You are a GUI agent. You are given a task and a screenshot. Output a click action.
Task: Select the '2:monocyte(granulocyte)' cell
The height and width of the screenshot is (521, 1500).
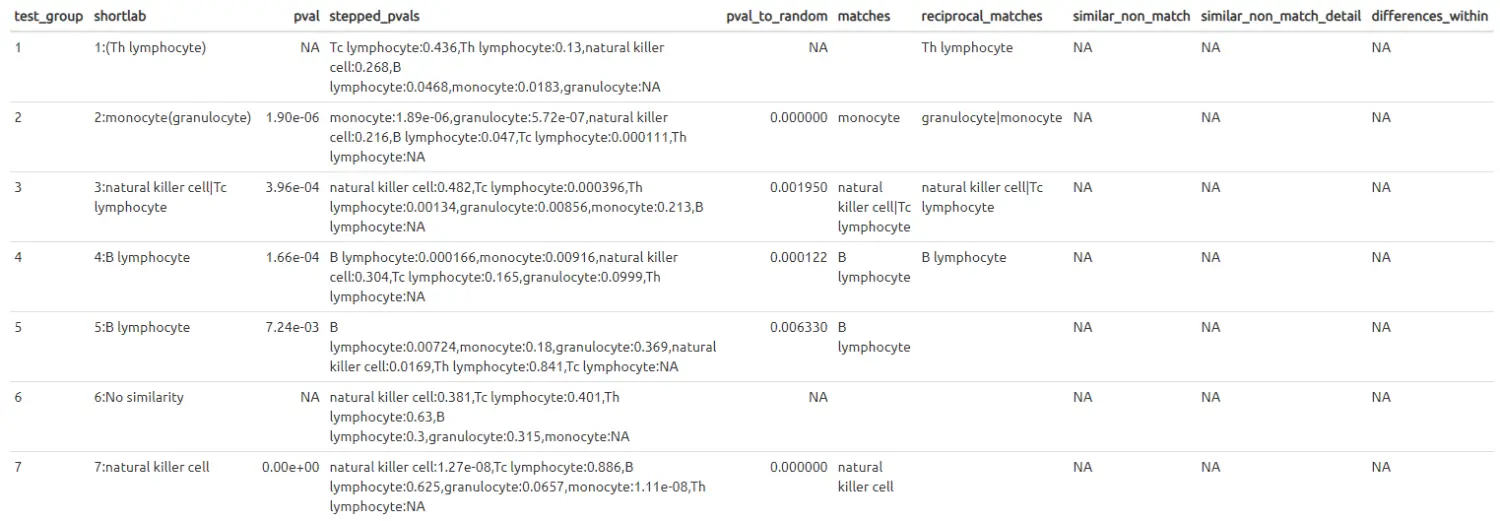click(x=172, y=117)
